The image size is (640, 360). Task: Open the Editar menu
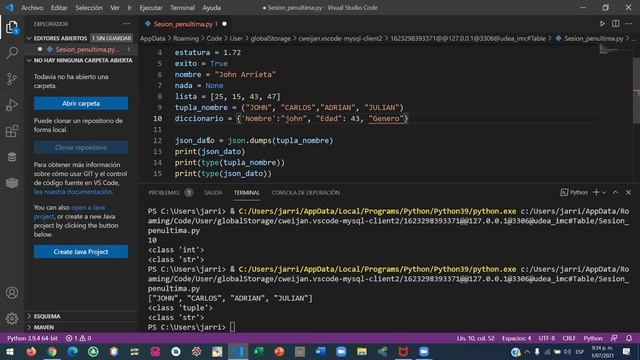[x=59, y=7]
